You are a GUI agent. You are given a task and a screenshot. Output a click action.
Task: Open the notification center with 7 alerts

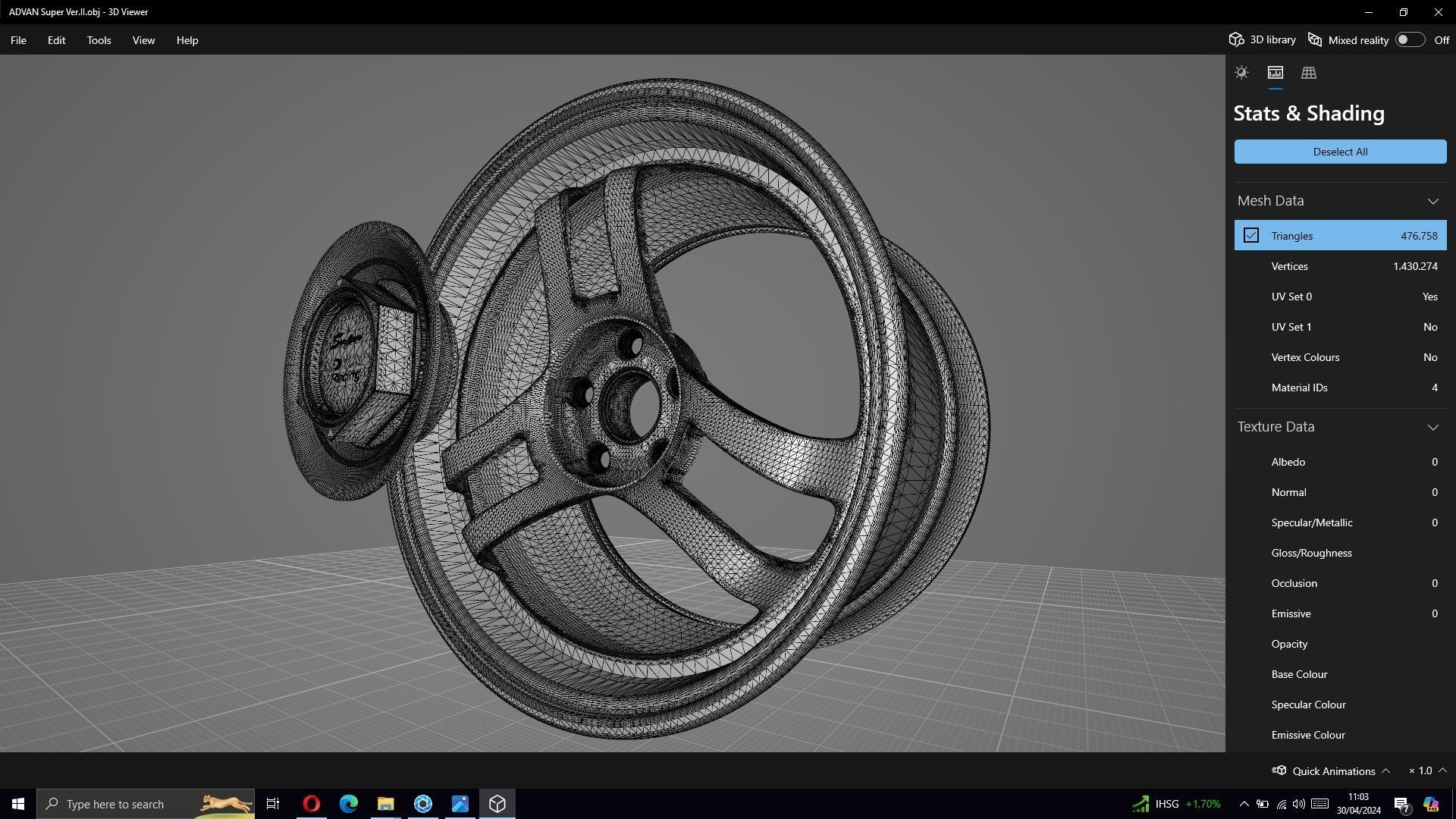tap(1401, 804)
